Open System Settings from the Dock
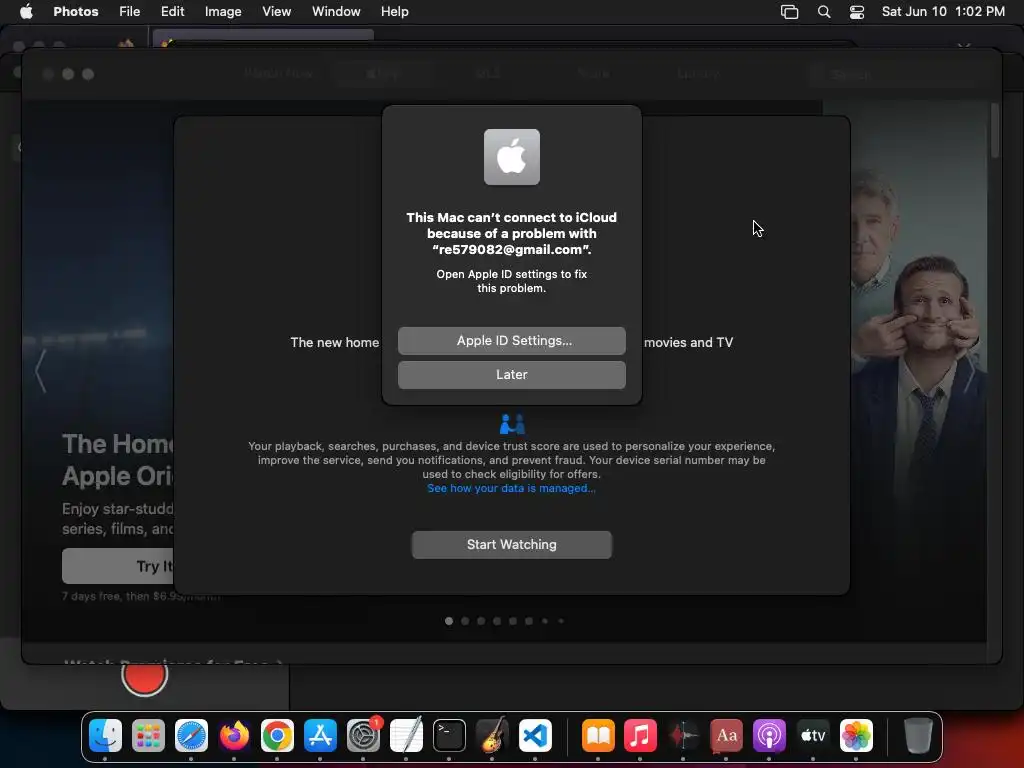Screen dimensions: 1024x768 click(x=363, y=736)
